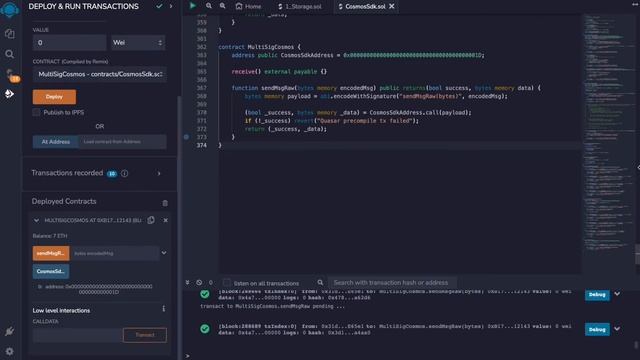This screenshot has height=360, width=640.
Task: Click the green run script play icon
Action: click(193, 6)
